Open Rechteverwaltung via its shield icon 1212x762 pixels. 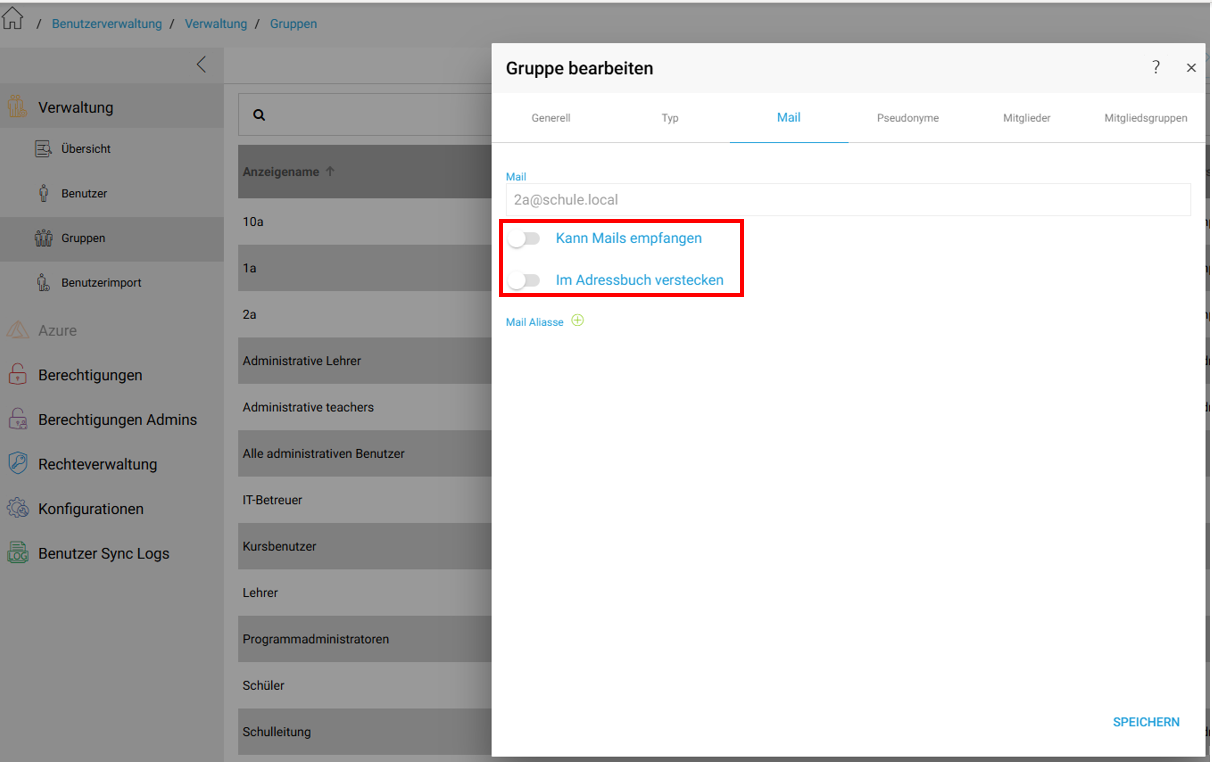coord(17,464)
